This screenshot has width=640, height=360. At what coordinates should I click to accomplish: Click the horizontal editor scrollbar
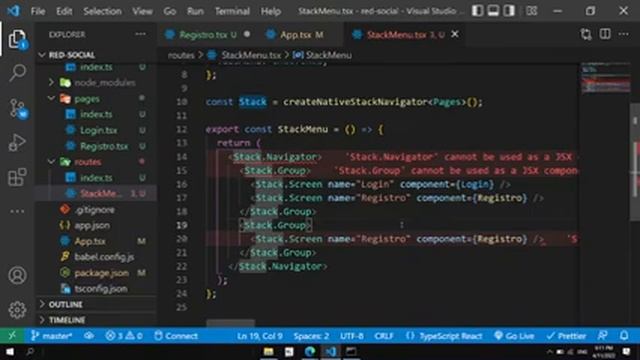[x=231, y=323]
